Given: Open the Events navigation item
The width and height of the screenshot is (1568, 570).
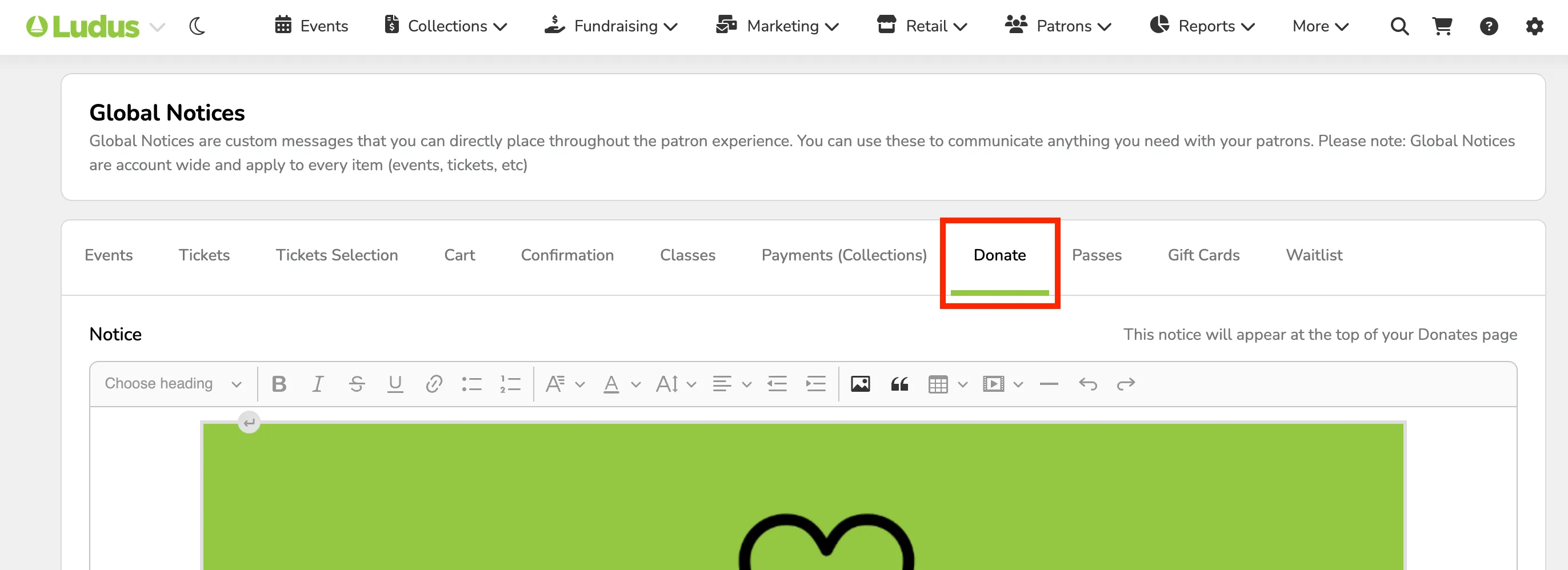Looking at the screenshot, I should coord(311,26).
